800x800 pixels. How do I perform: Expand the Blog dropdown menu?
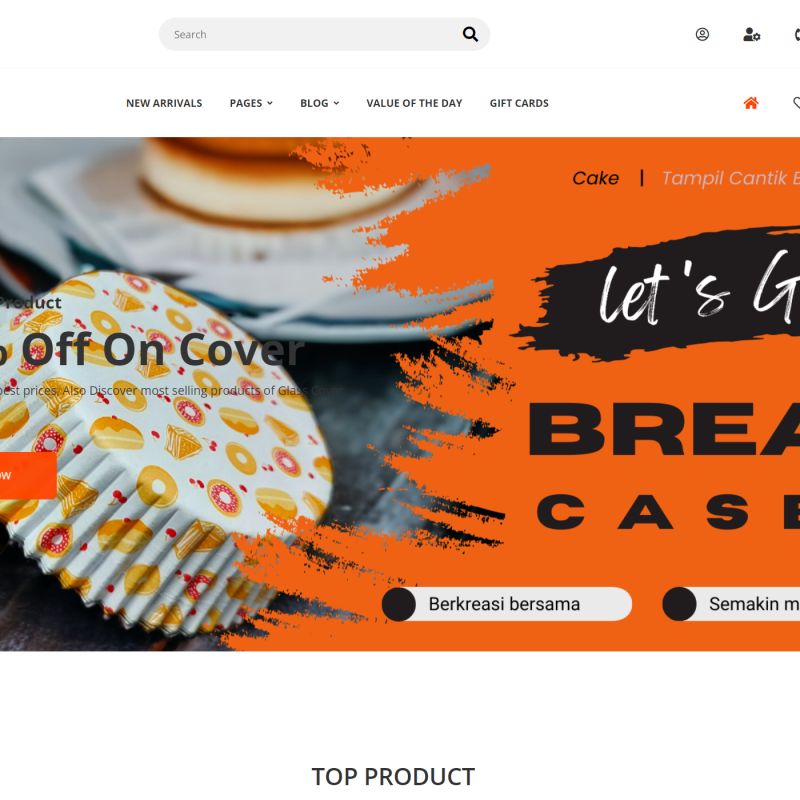(x=319, y=103)
